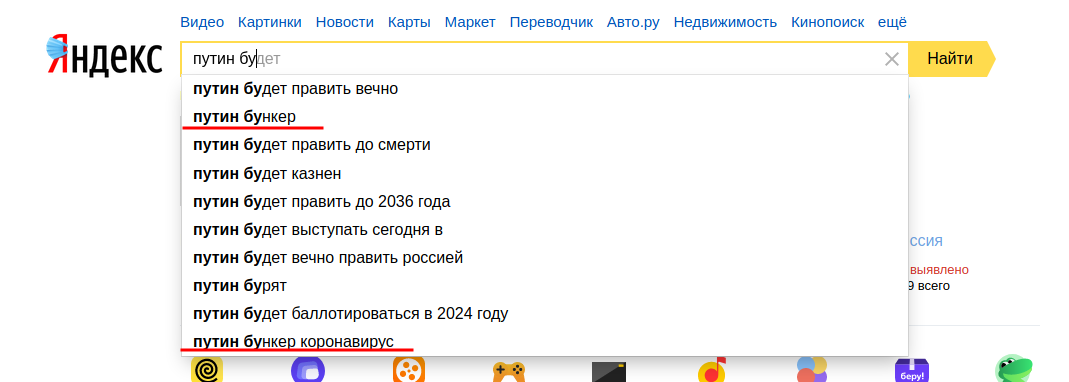Open the Yandex Music note icon
This screenshot has width=1069, height=382.
tap(711, 370)
